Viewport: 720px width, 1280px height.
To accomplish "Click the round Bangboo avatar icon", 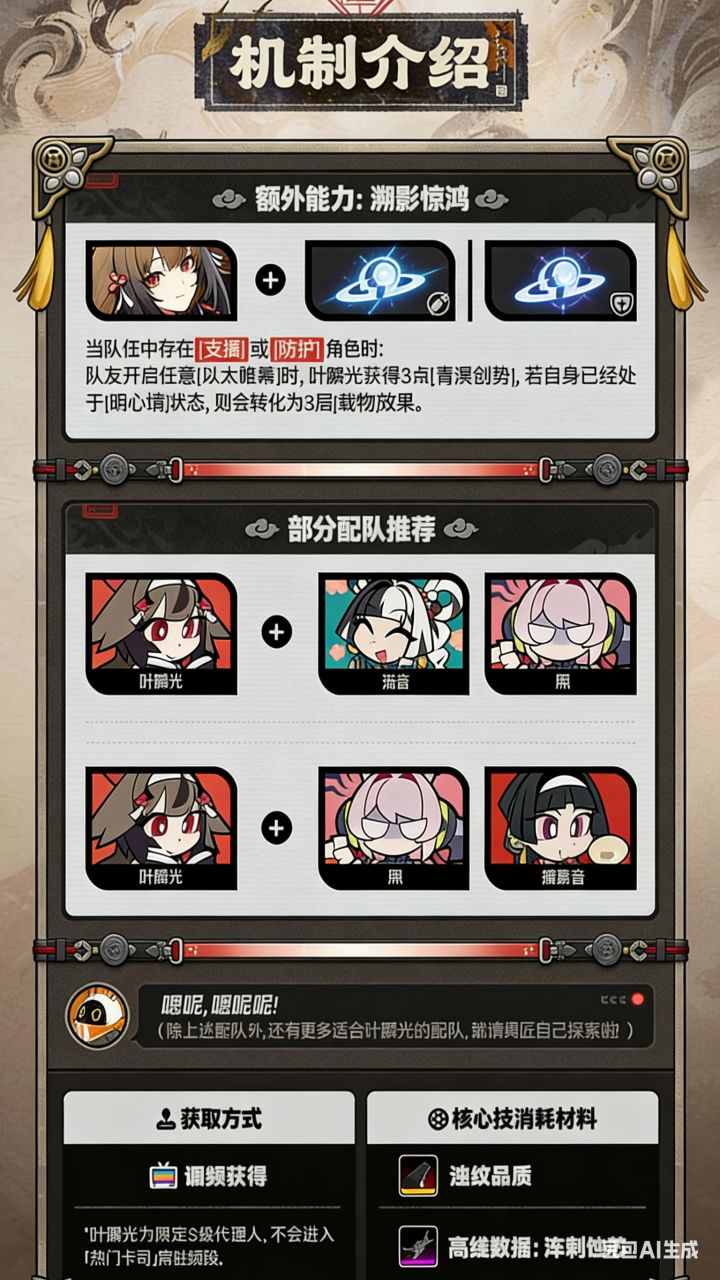I will (x=97, y=1016).
